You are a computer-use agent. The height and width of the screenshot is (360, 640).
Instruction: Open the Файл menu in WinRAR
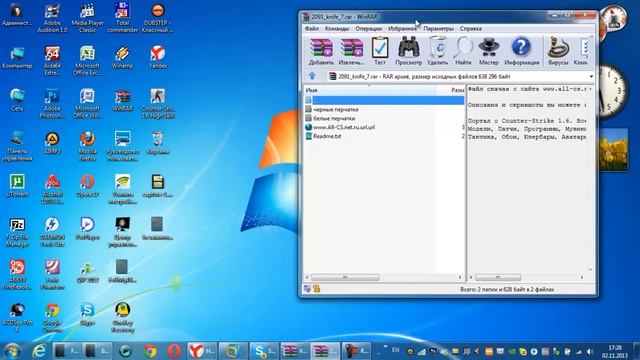[311, 29]
